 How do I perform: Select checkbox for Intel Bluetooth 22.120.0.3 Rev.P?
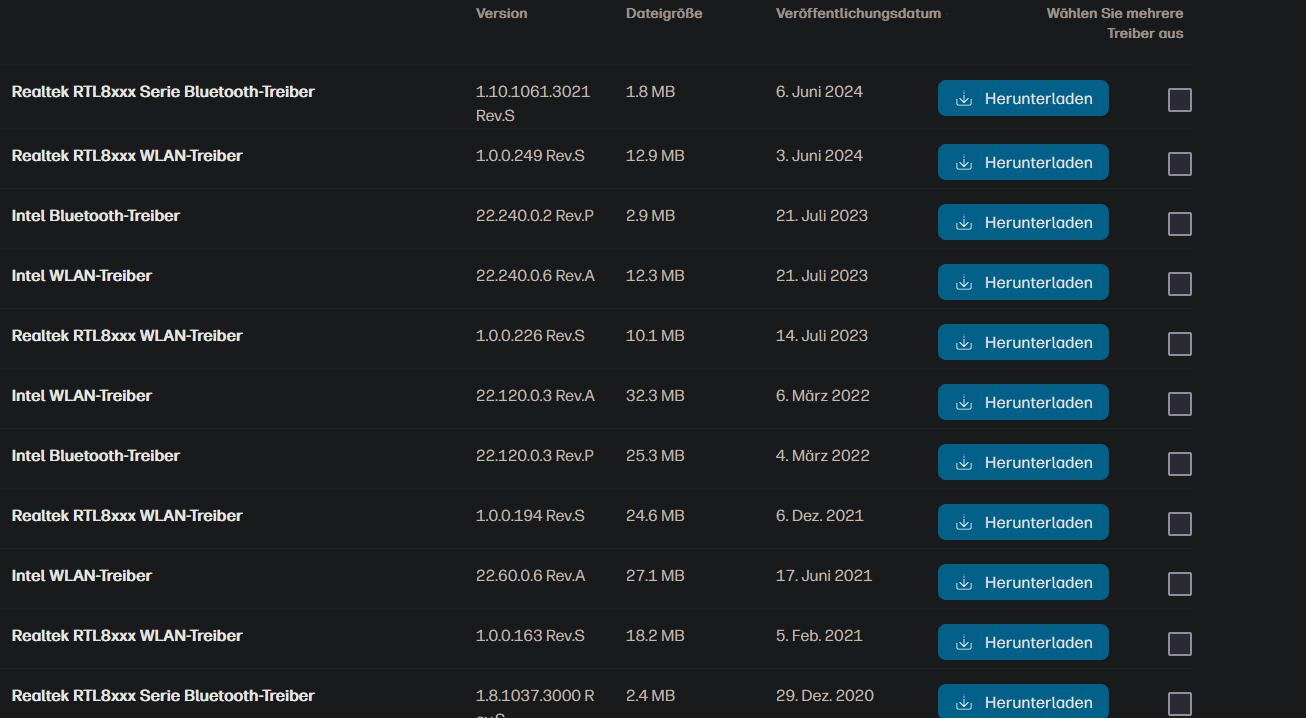point(1180,464)
